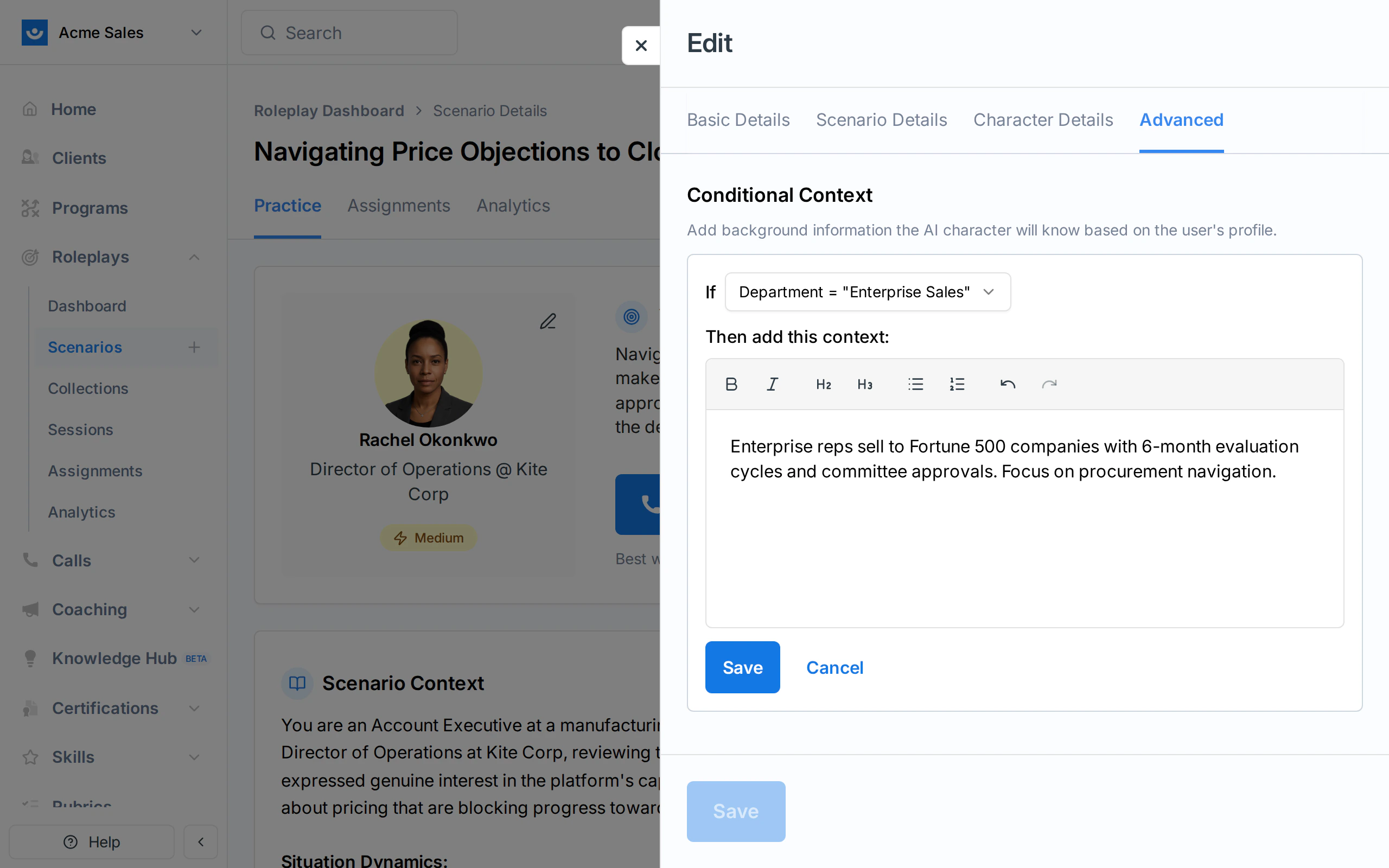Collapse the Roleplays section in the sidebar
The width and height of the screenshot is (1389, 868).
click(x=193, y=257)
